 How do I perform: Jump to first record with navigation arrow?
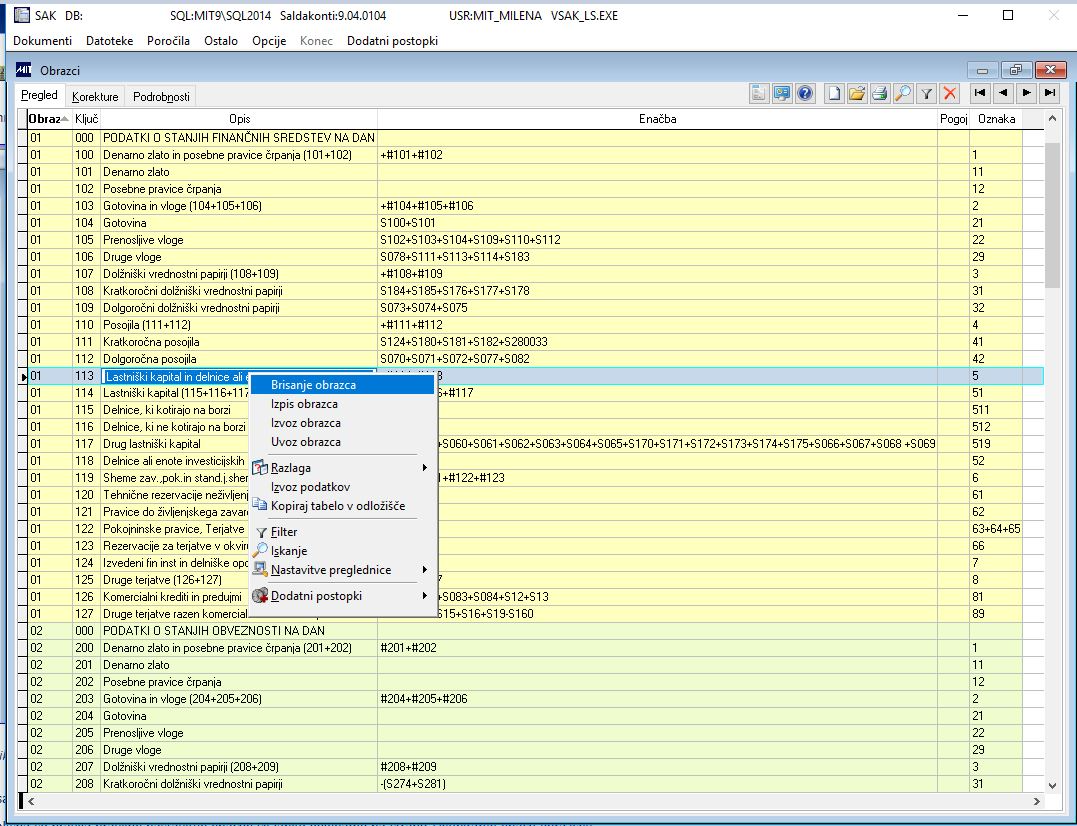pyautogui.click(x=980, y=93)
